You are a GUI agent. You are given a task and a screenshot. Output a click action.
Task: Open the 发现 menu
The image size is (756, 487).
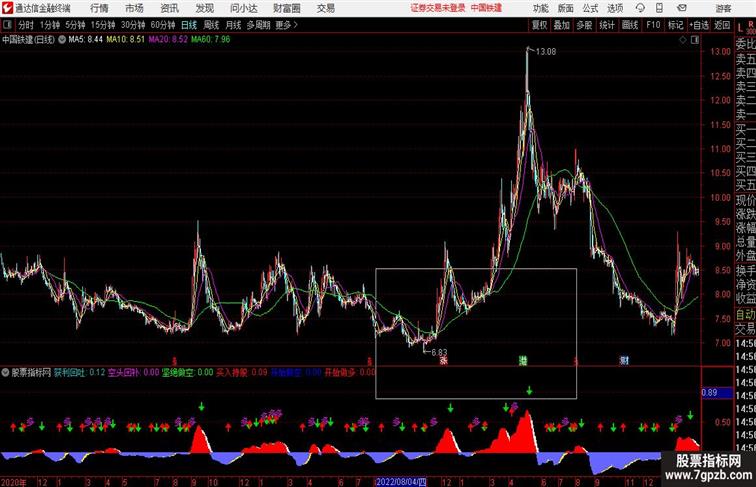tap(204, 8)
